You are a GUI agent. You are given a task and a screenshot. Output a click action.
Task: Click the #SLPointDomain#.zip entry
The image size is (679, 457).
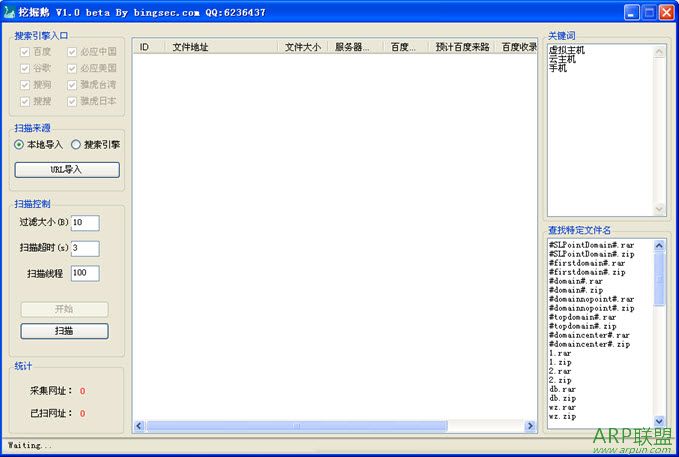click(592, 254)
